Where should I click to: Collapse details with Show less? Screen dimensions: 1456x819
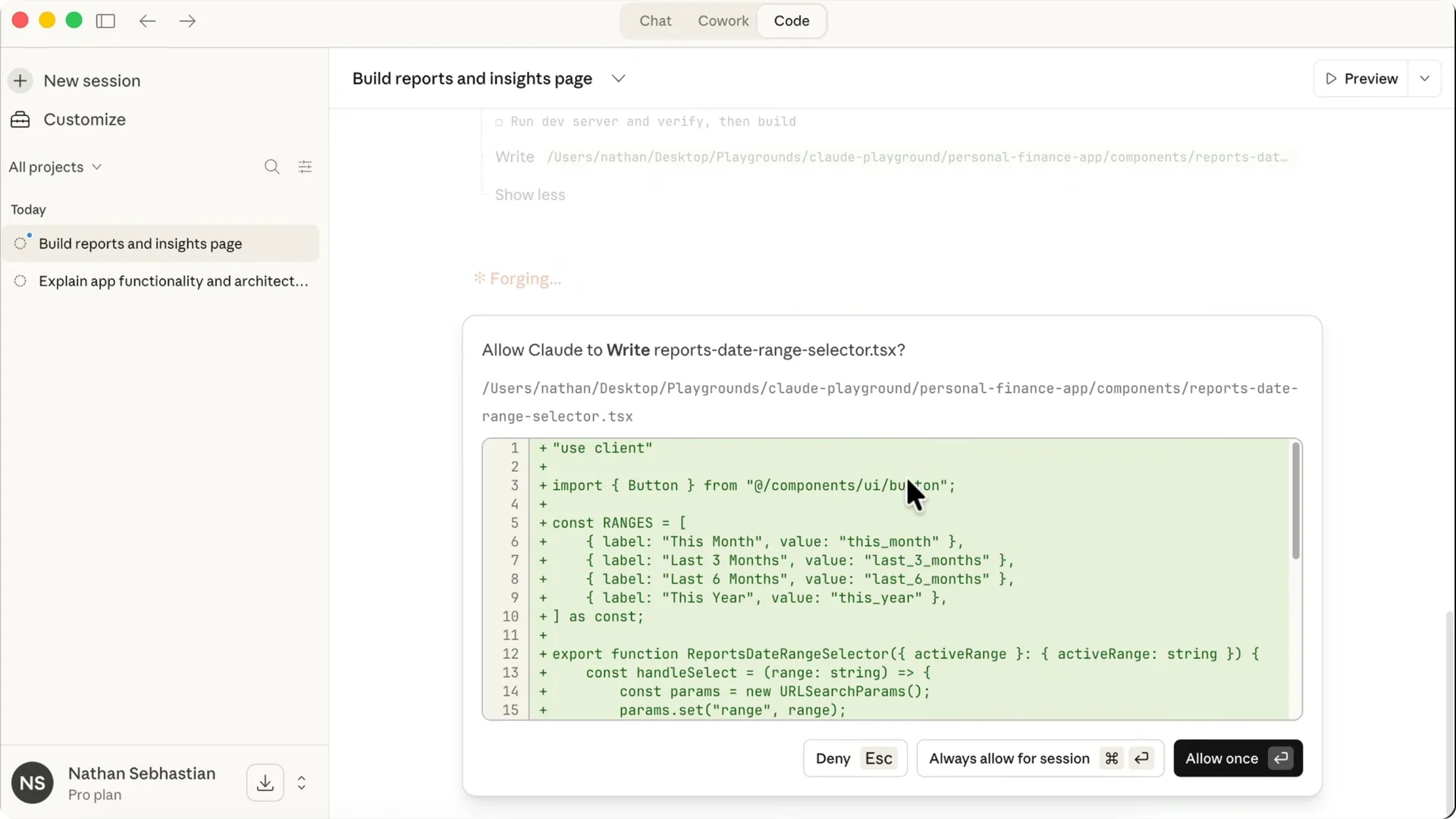(x=530, y=195)
